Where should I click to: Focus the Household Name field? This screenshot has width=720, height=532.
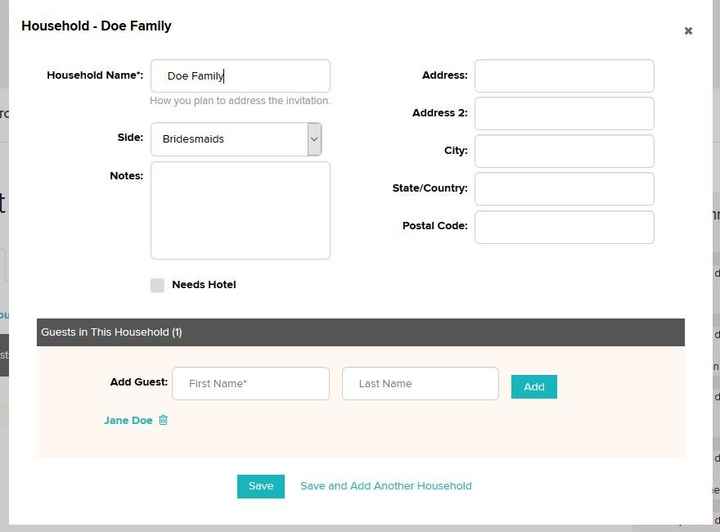click(x=240, y=76)
